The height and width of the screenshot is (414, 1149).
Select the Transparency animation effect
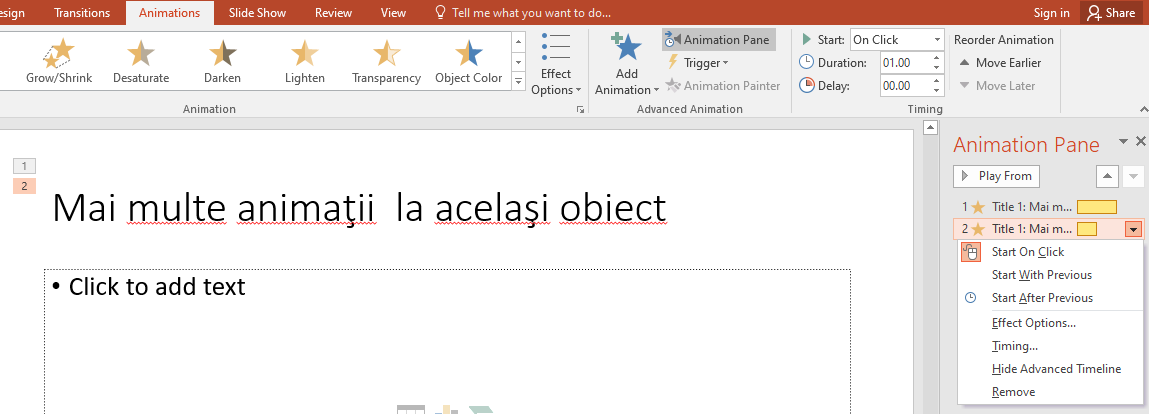pos(386,60)
